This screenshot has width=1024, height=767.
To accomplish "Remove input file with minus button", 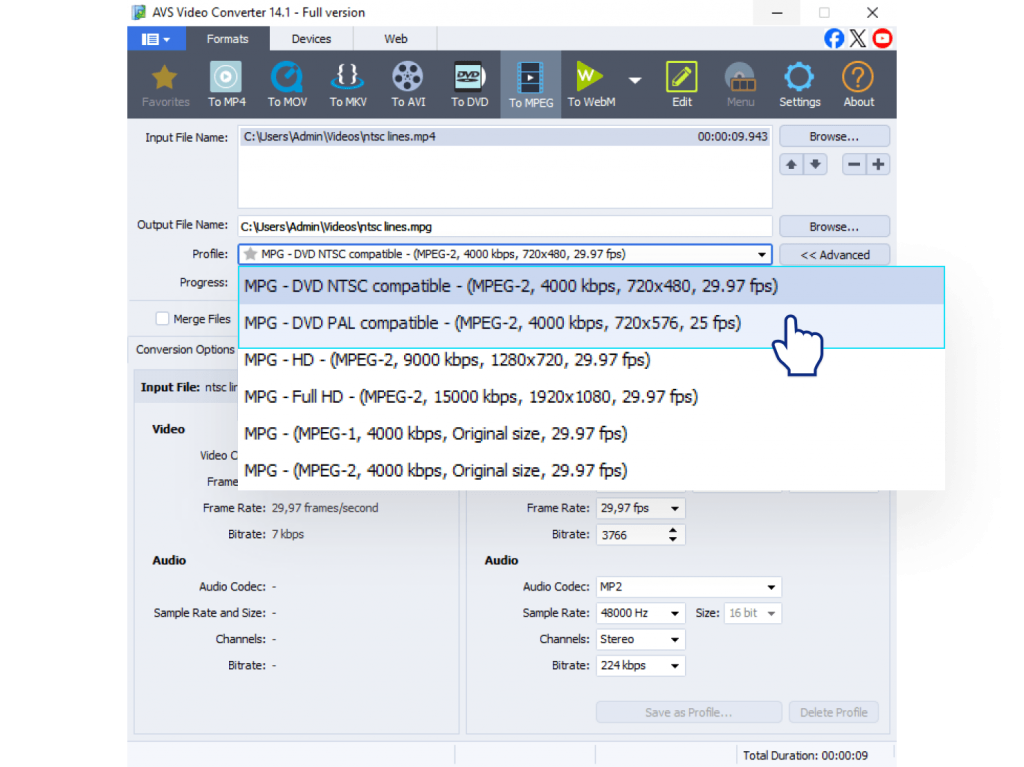I will pos(854,165).
